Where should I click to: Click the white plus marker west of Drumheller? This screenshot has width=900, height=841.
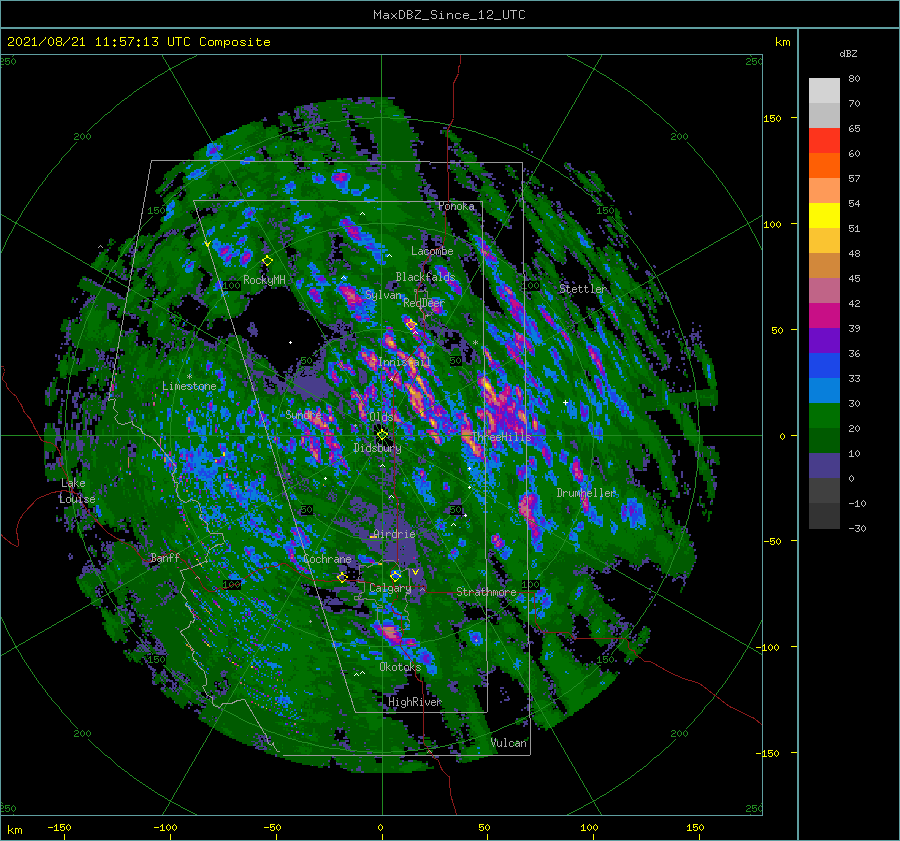tap(565, 402)
